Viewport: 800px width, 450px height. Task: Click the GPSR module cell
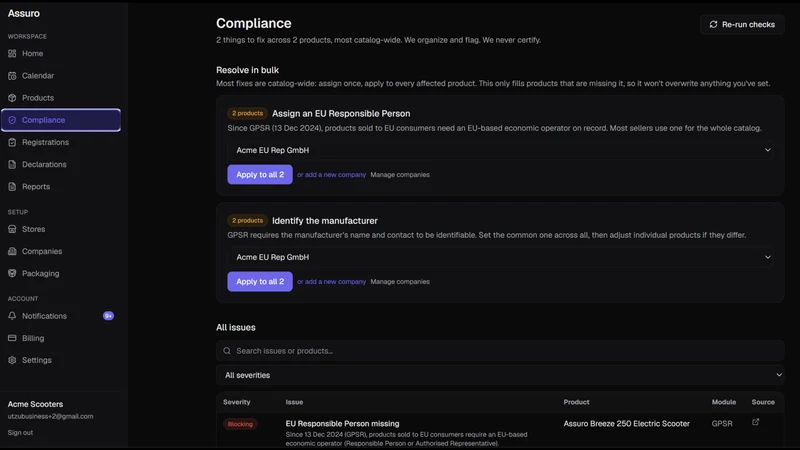[722, 423]
